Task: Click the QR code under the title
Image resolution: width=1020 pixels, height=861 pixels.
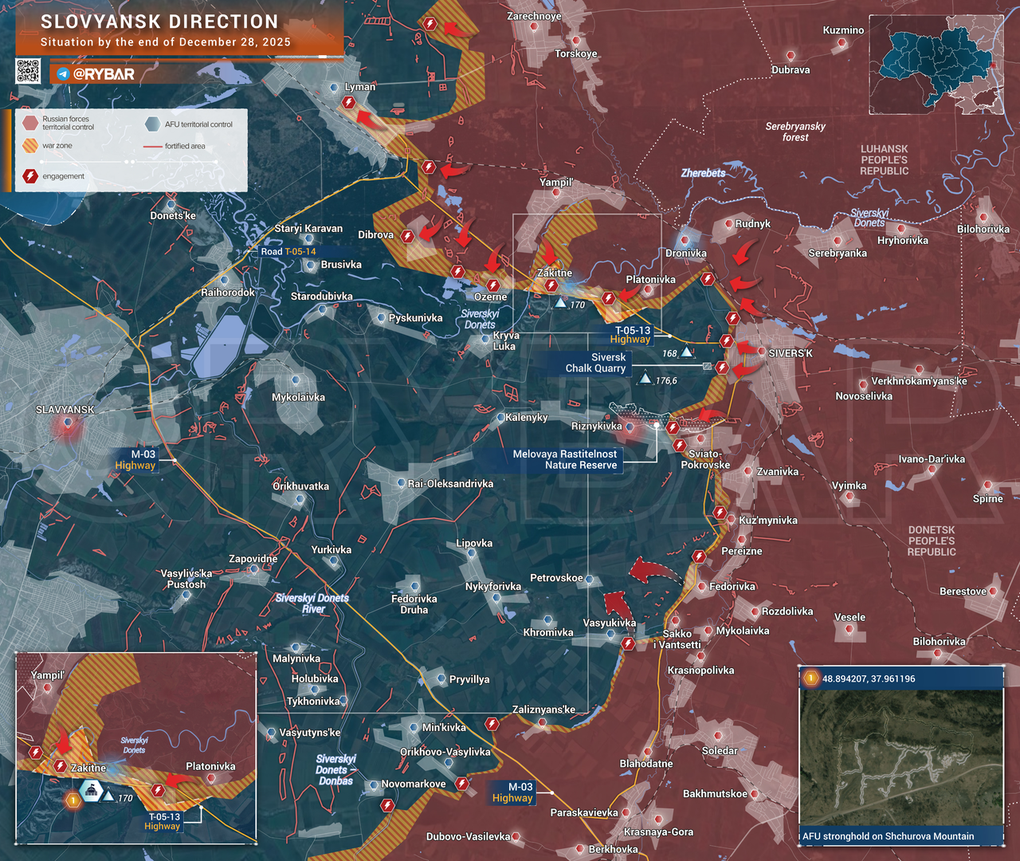Action: (28, 71)
